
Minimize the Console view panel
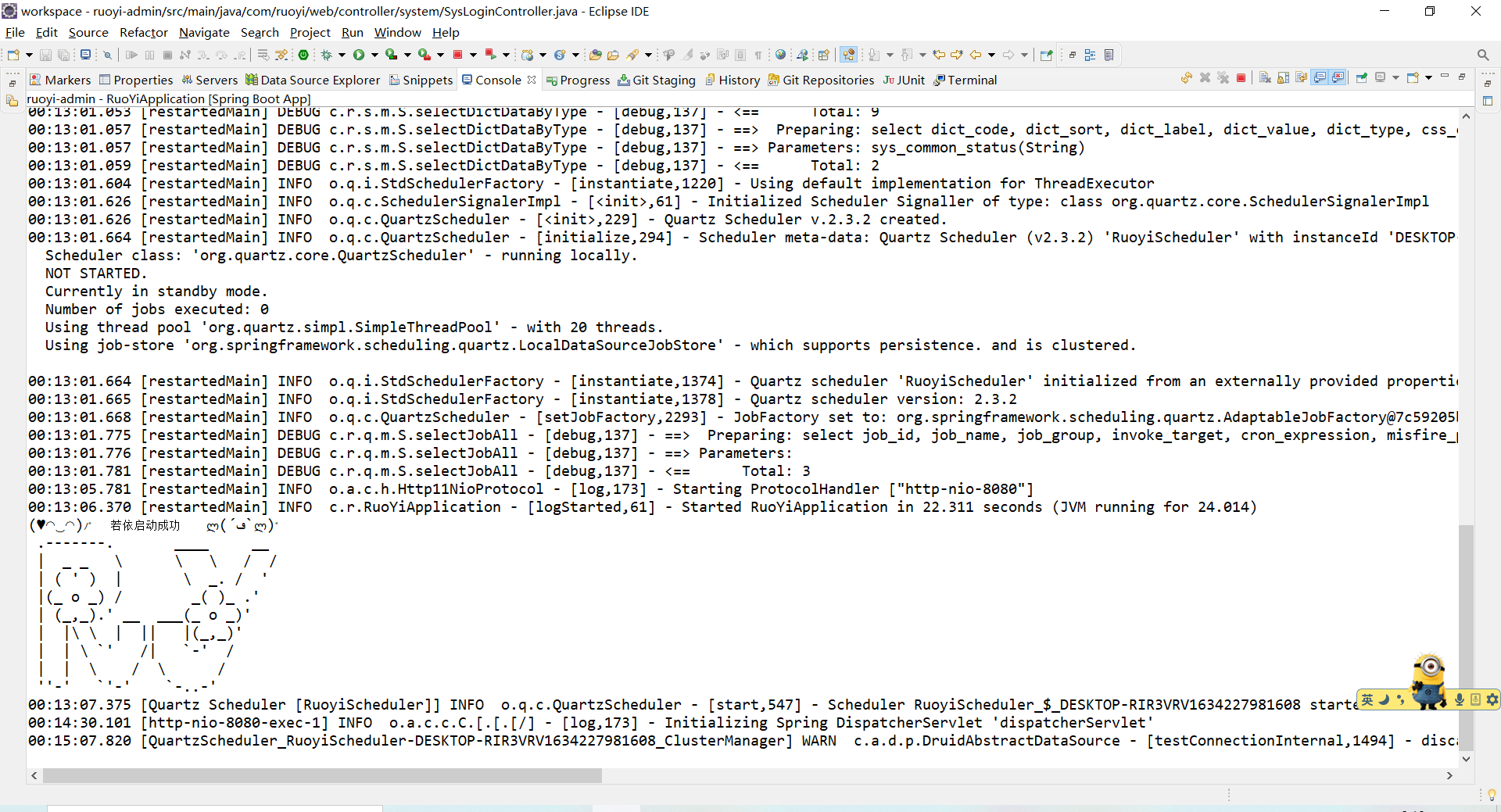(x=1445, y=76)
